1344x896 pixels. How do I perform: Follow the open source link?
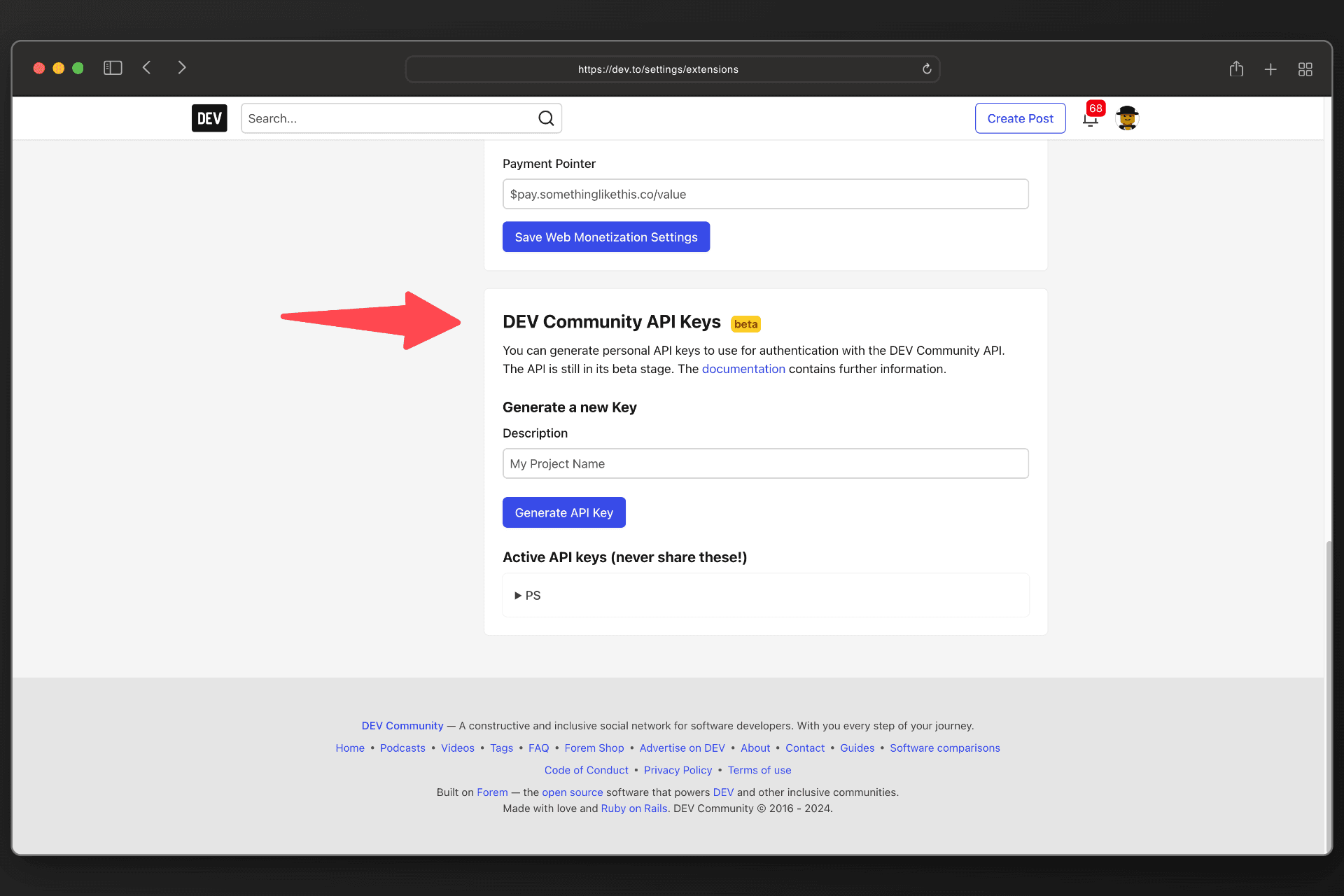(573, 792)
